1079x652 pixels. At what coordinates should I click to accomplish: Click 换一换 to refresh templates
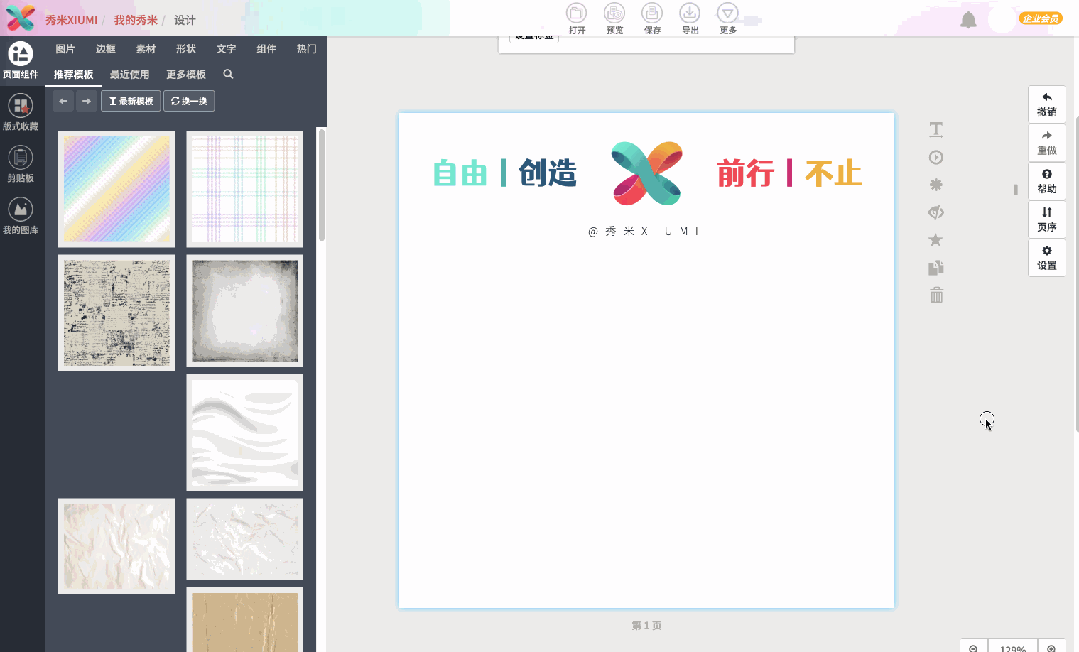[188, 100]
